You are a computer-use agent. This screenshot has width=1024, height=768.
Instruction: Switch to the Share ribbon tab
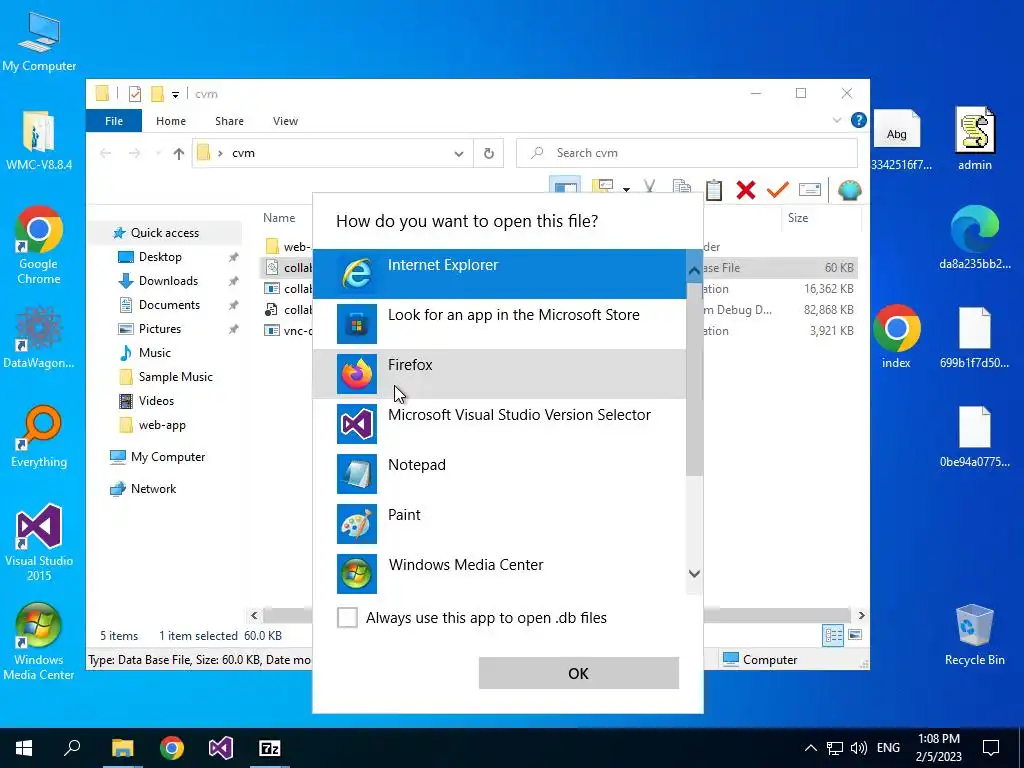229,121
